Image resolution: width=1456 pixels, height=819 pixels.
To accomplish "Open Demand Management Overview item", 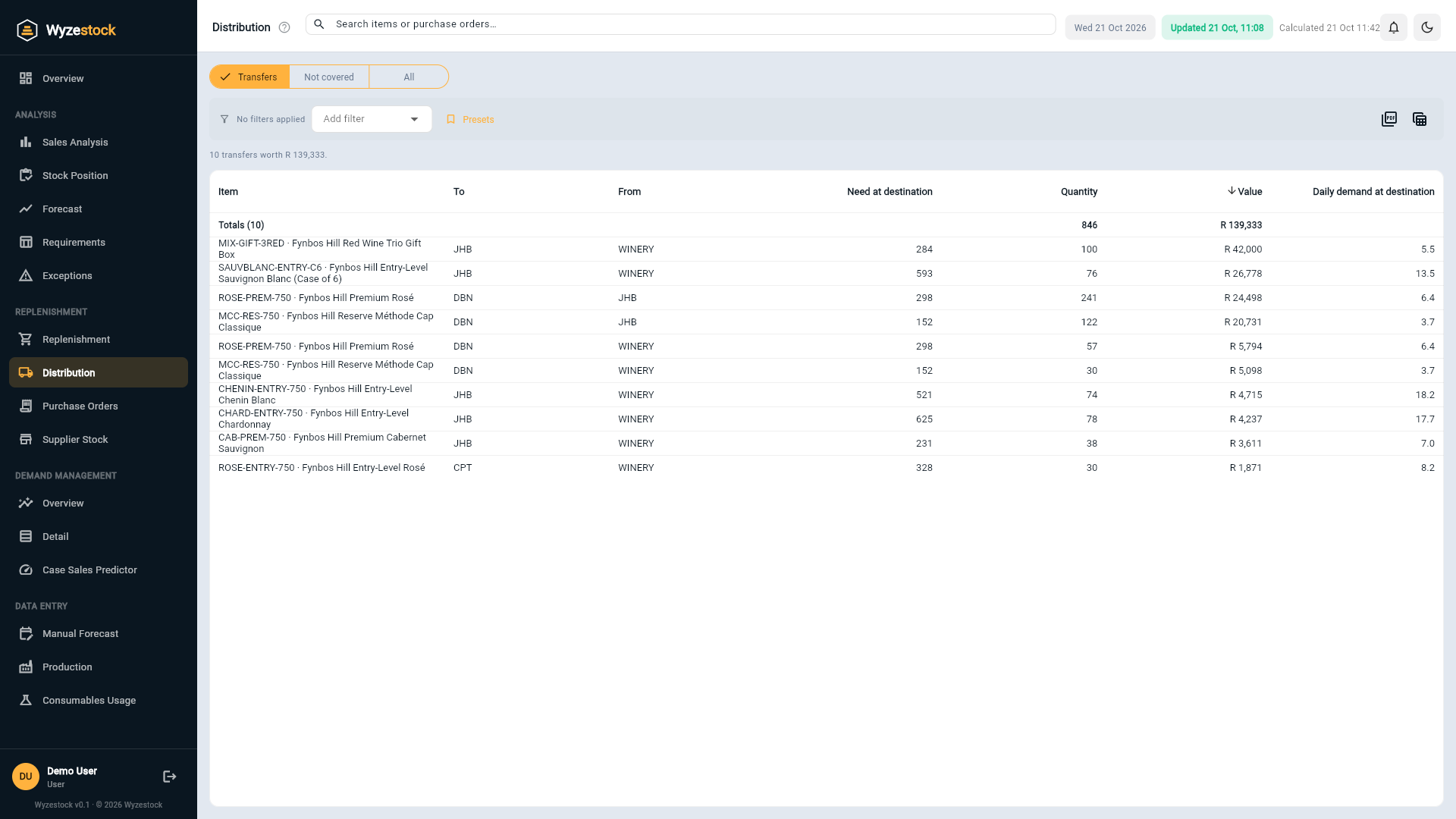I will [99, 503].
